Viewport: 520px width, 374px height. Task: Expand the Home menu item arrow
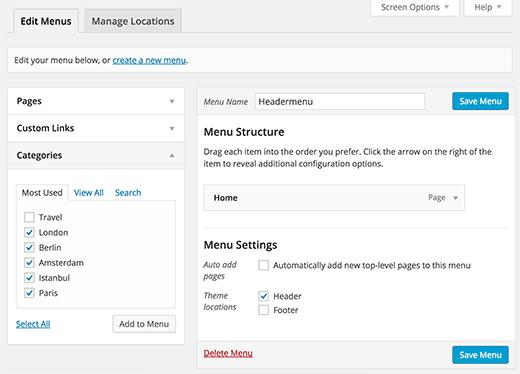tap(455, 198)
